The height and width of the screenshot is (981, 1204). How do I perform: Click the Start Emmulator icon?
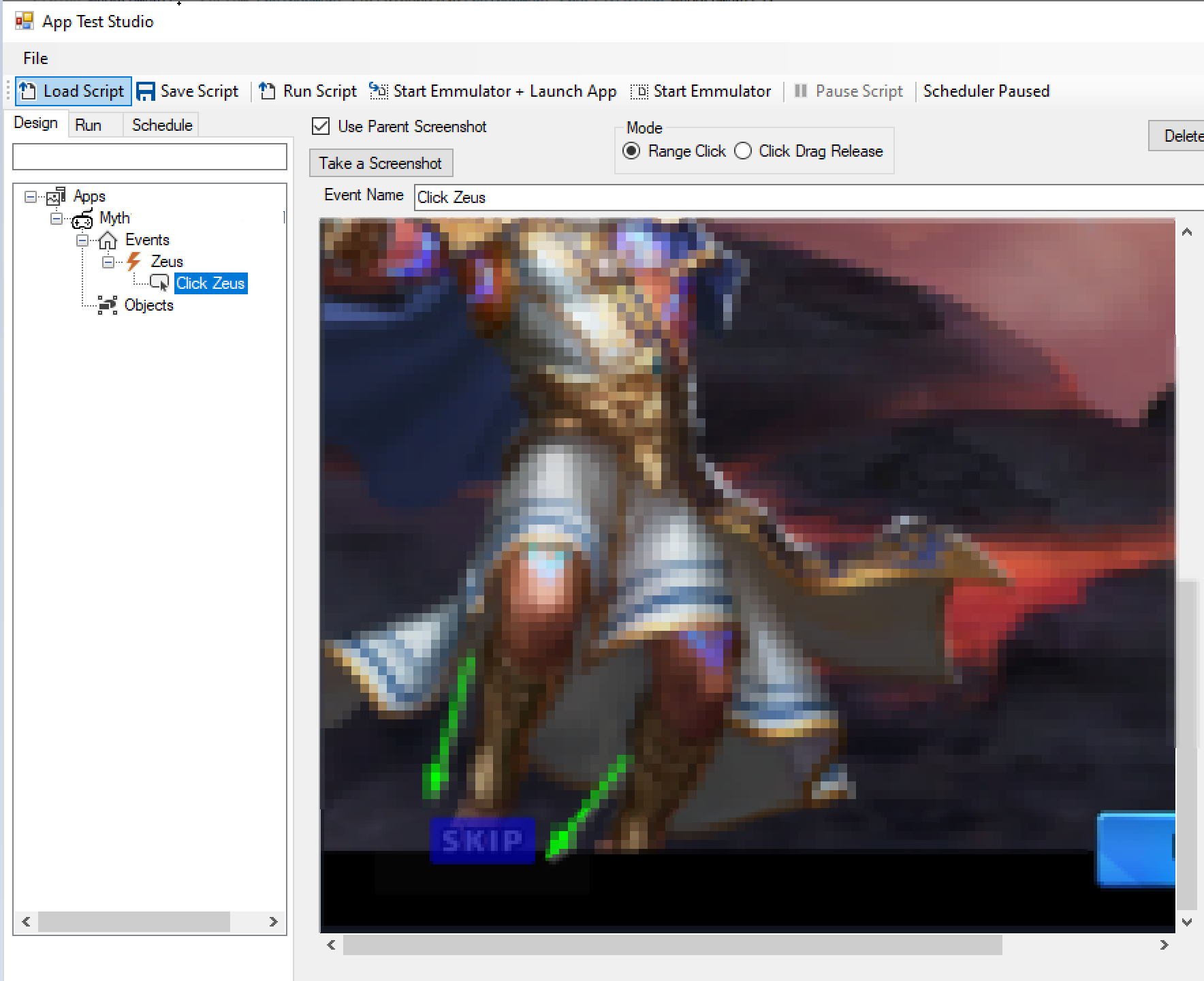pyautogui.click(x=639, y=91)
